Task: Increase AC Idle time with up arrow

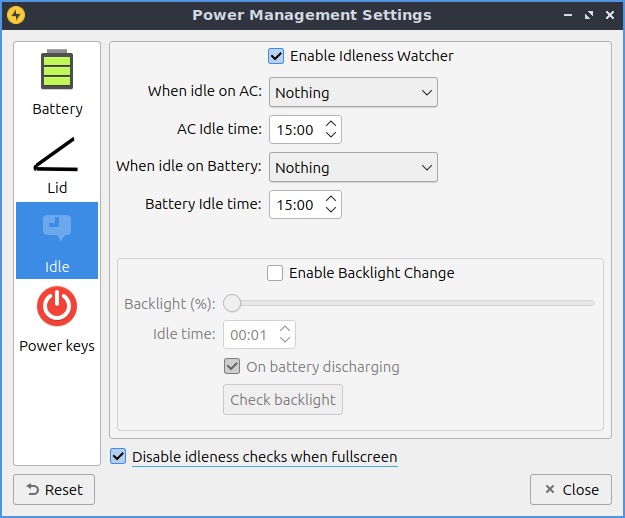Action: (332, 124)
